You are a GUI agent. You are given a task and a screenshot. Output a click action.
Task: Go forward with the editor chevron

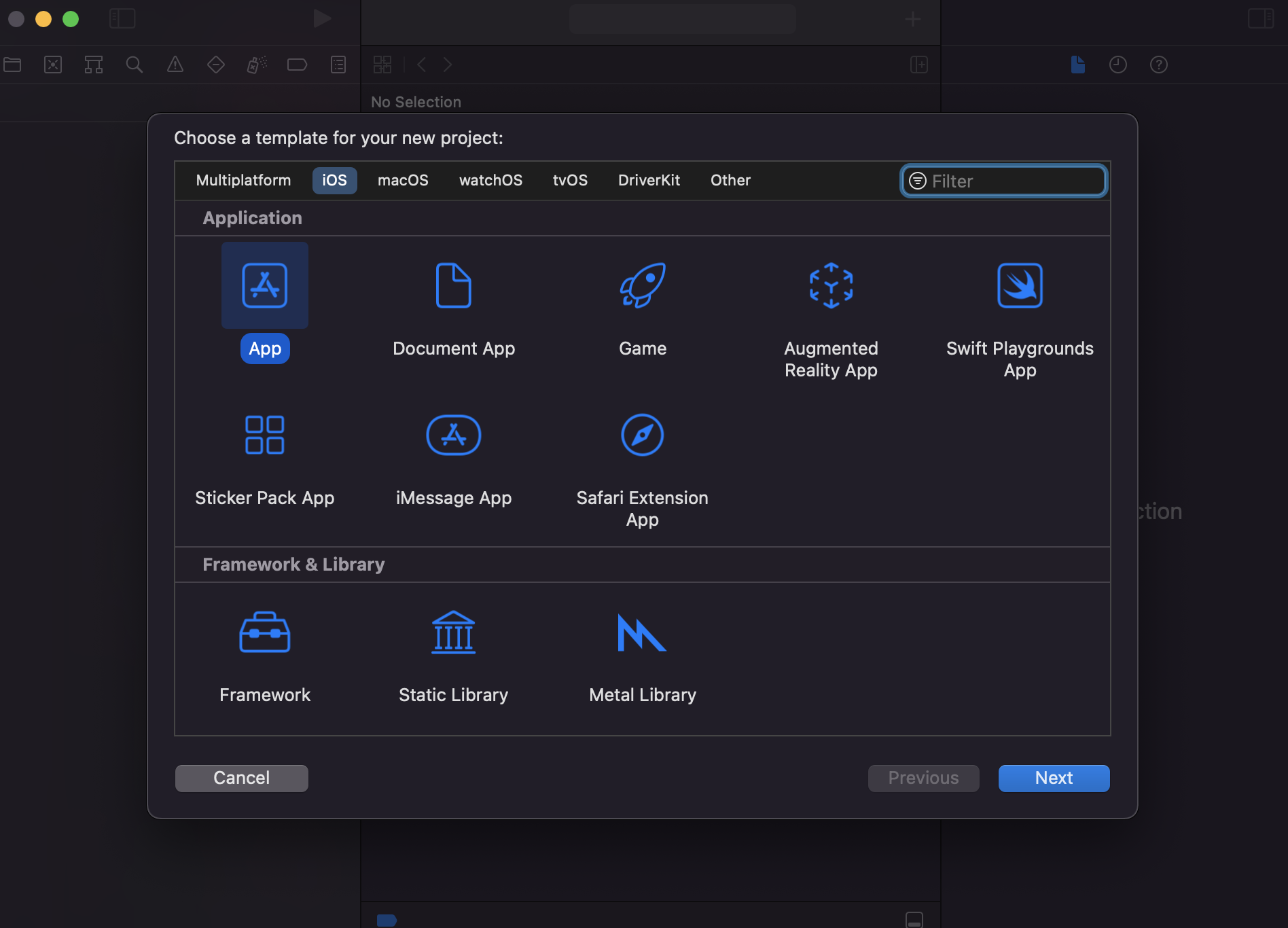coord(448,65)
